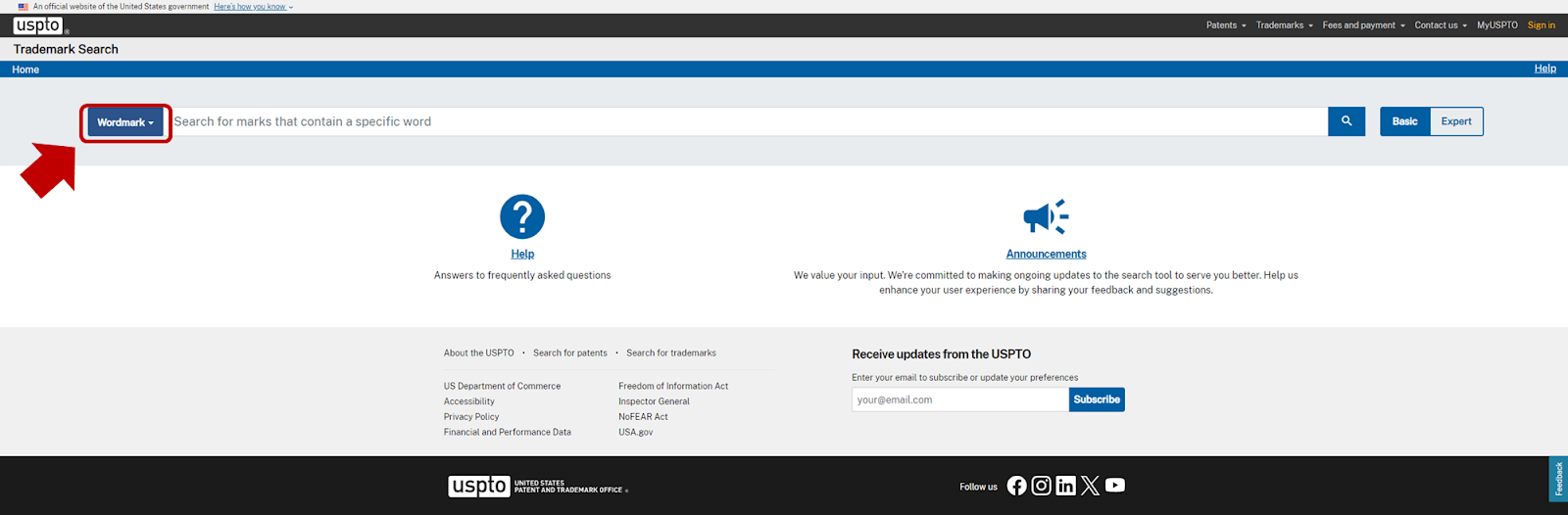This screenshot has height=515, width=1568.
Task: Open USPTO LinkedIn icon
Action: [x=1066, y=486]
